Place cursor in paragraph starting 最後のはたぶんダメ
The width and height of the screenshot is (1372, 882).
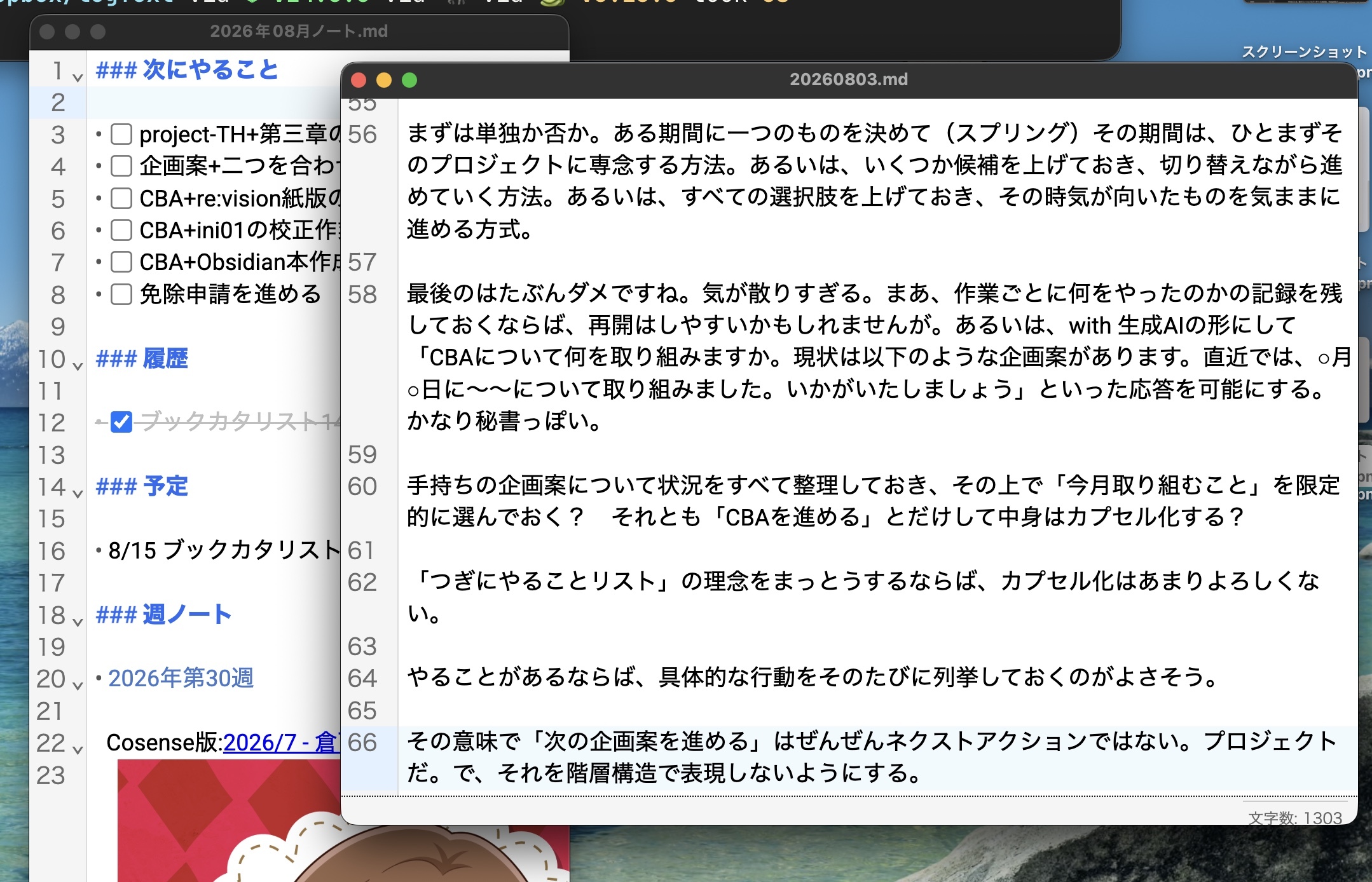click(879, 356)
